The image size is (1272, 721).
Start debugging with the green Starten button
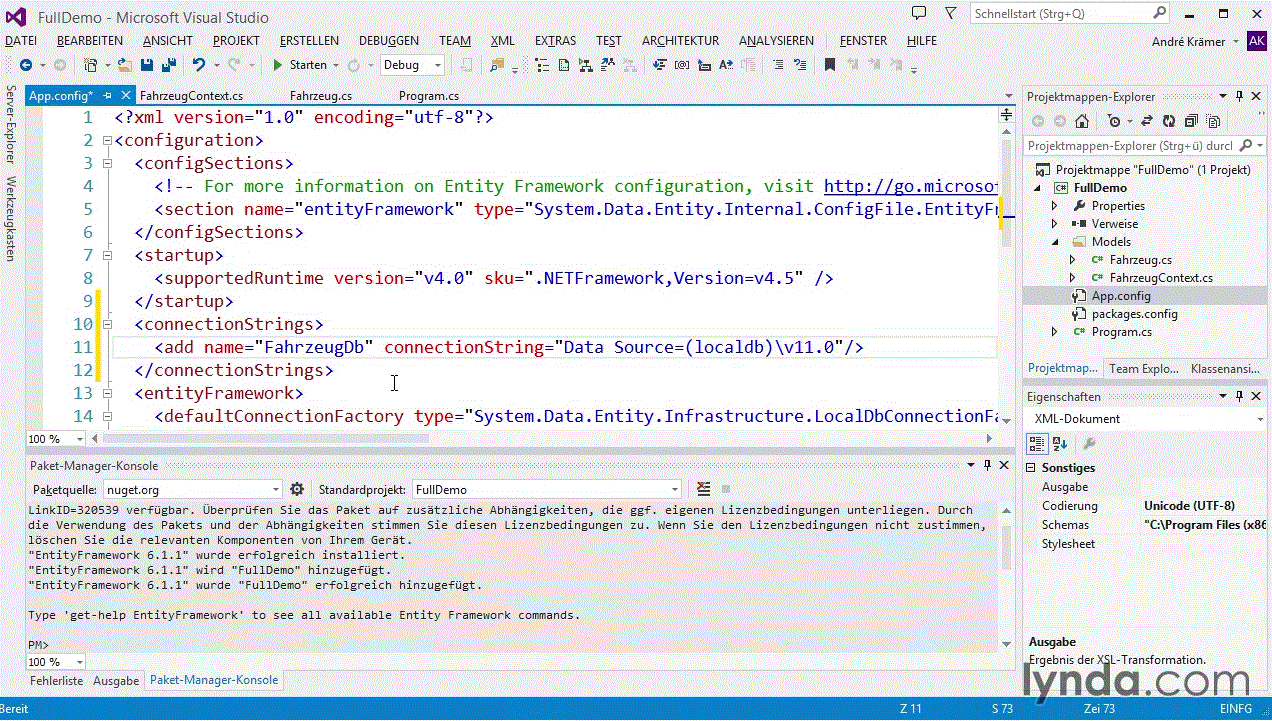(300, 65)
